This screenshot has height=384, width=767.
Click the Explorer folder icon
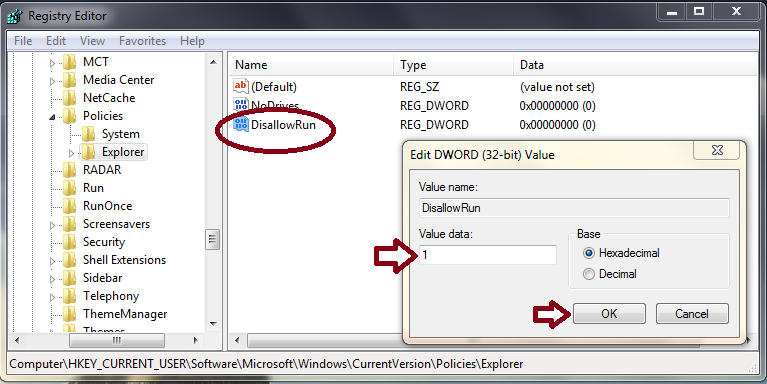pyautogui.click(x=89, y=152)
